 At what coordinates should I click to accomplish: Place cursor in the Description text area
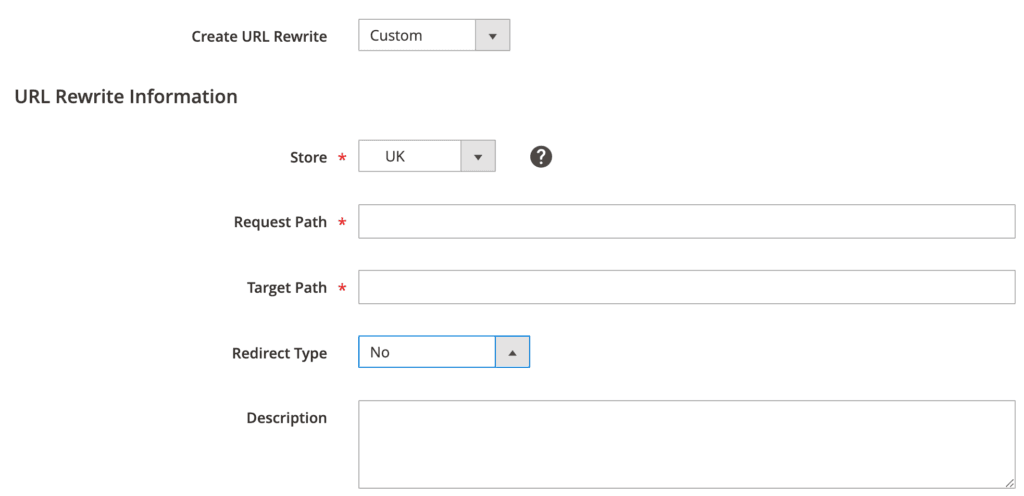[x=686, y=443]
